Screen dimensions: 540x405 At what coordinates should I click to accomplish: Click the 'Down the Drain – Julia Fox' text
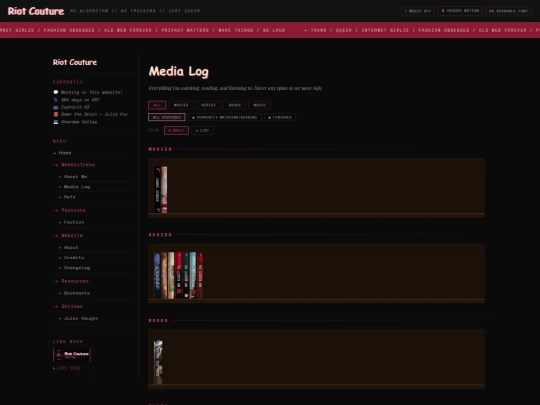point(94,114)
